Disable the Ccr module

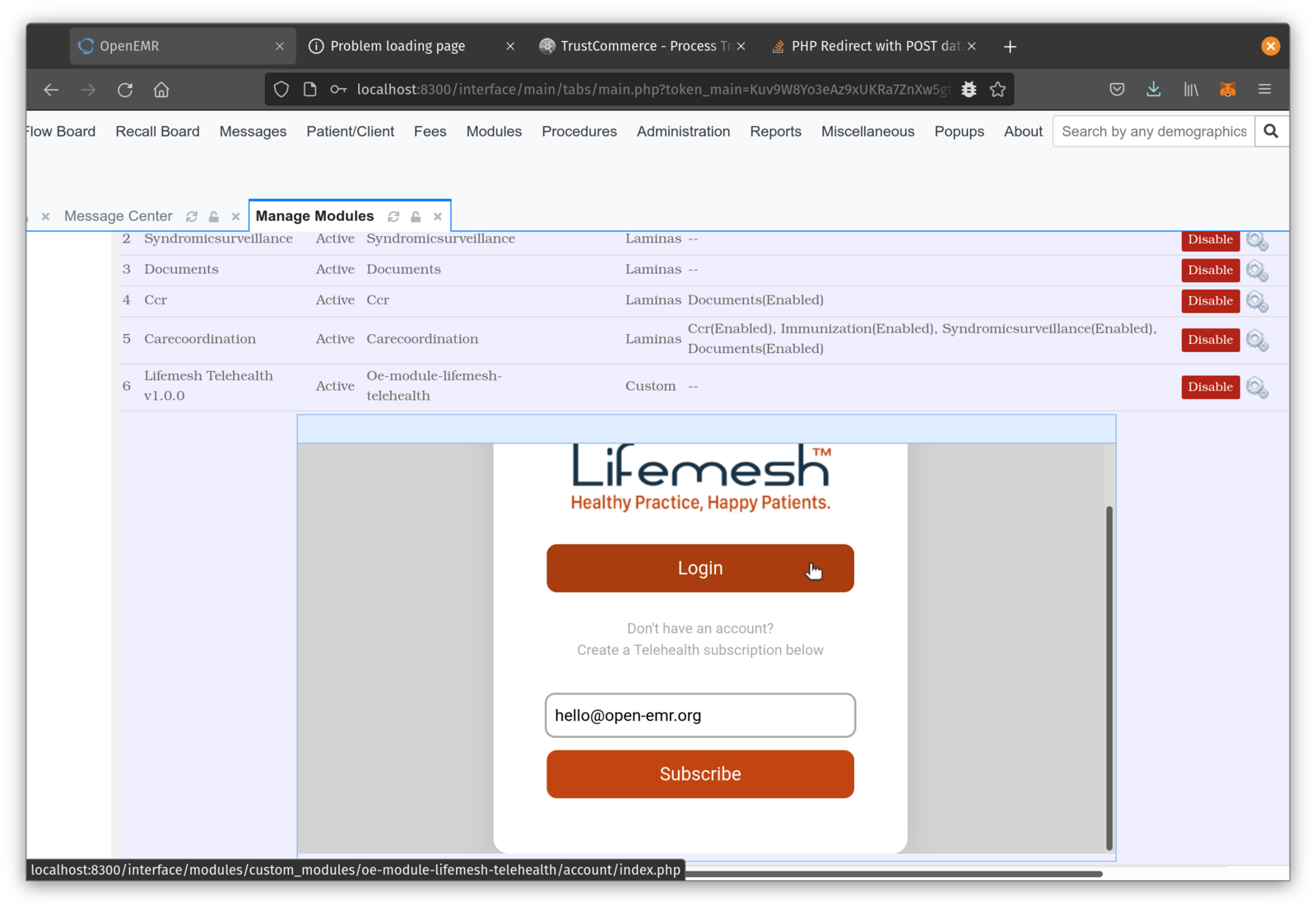coord(1210,300)
